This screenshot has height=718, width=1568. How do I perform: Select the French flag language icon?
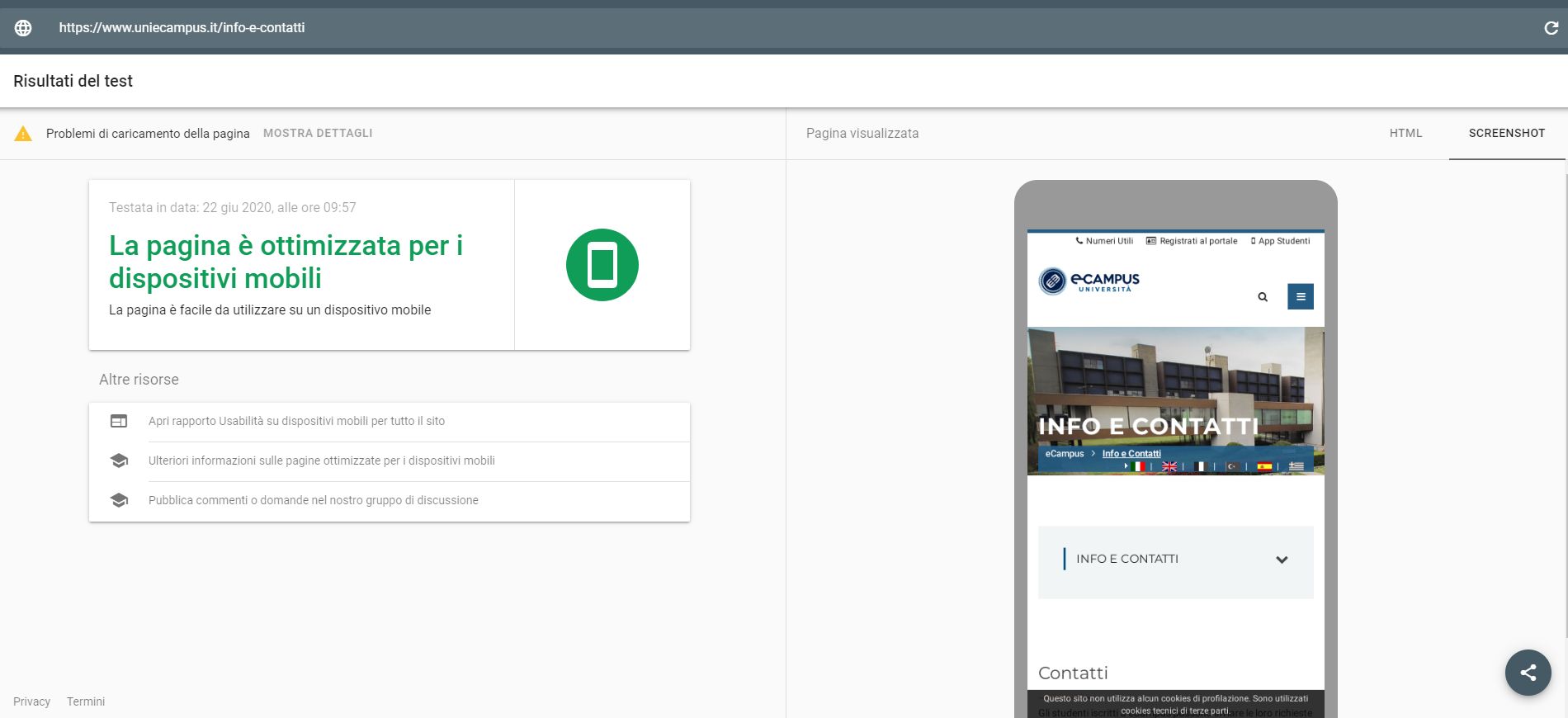(x=1201, y=466)
